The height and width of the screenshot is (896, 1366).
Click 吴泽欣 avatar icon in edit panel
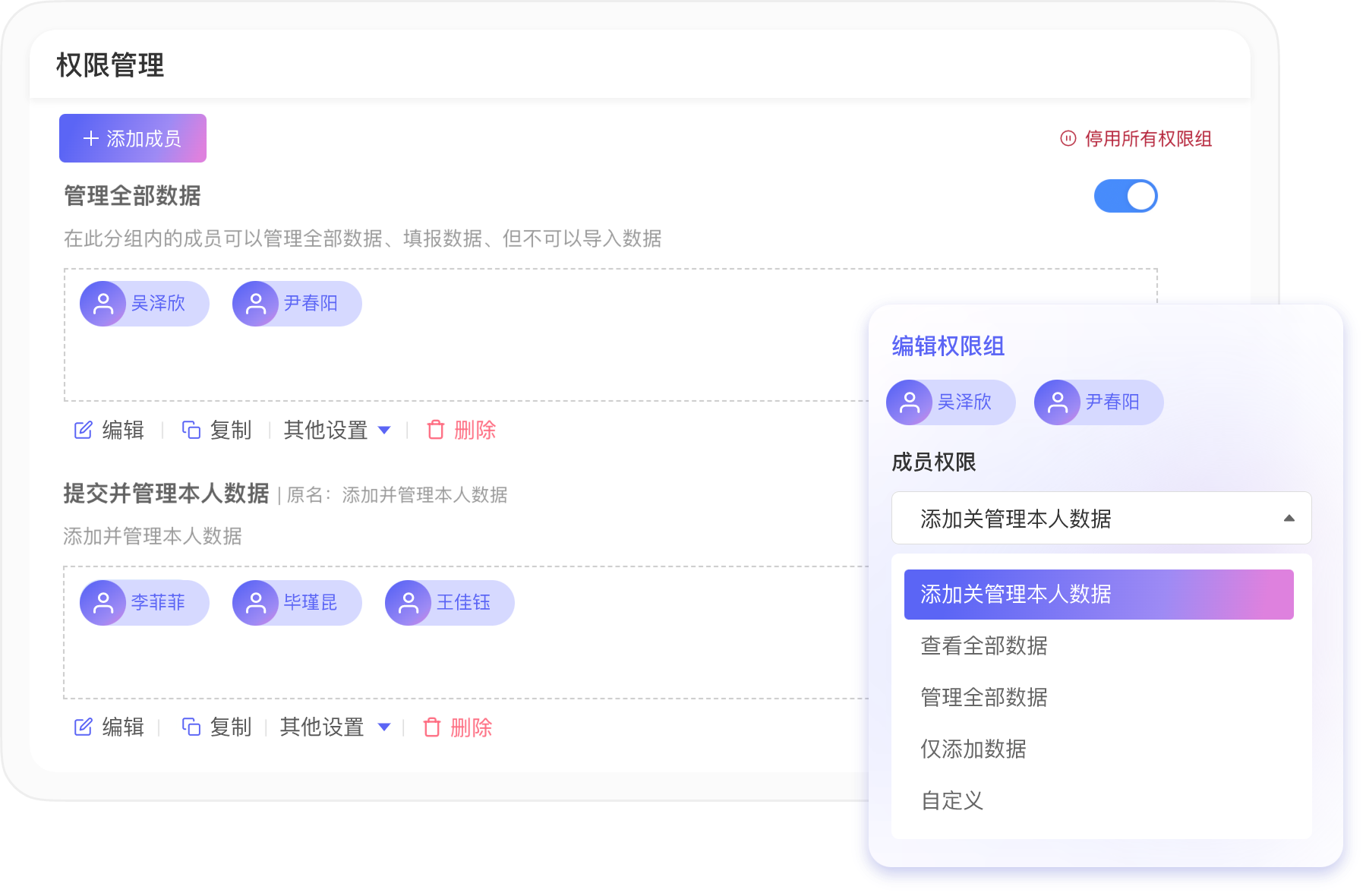pyautogui.click(x=910, y=402)
